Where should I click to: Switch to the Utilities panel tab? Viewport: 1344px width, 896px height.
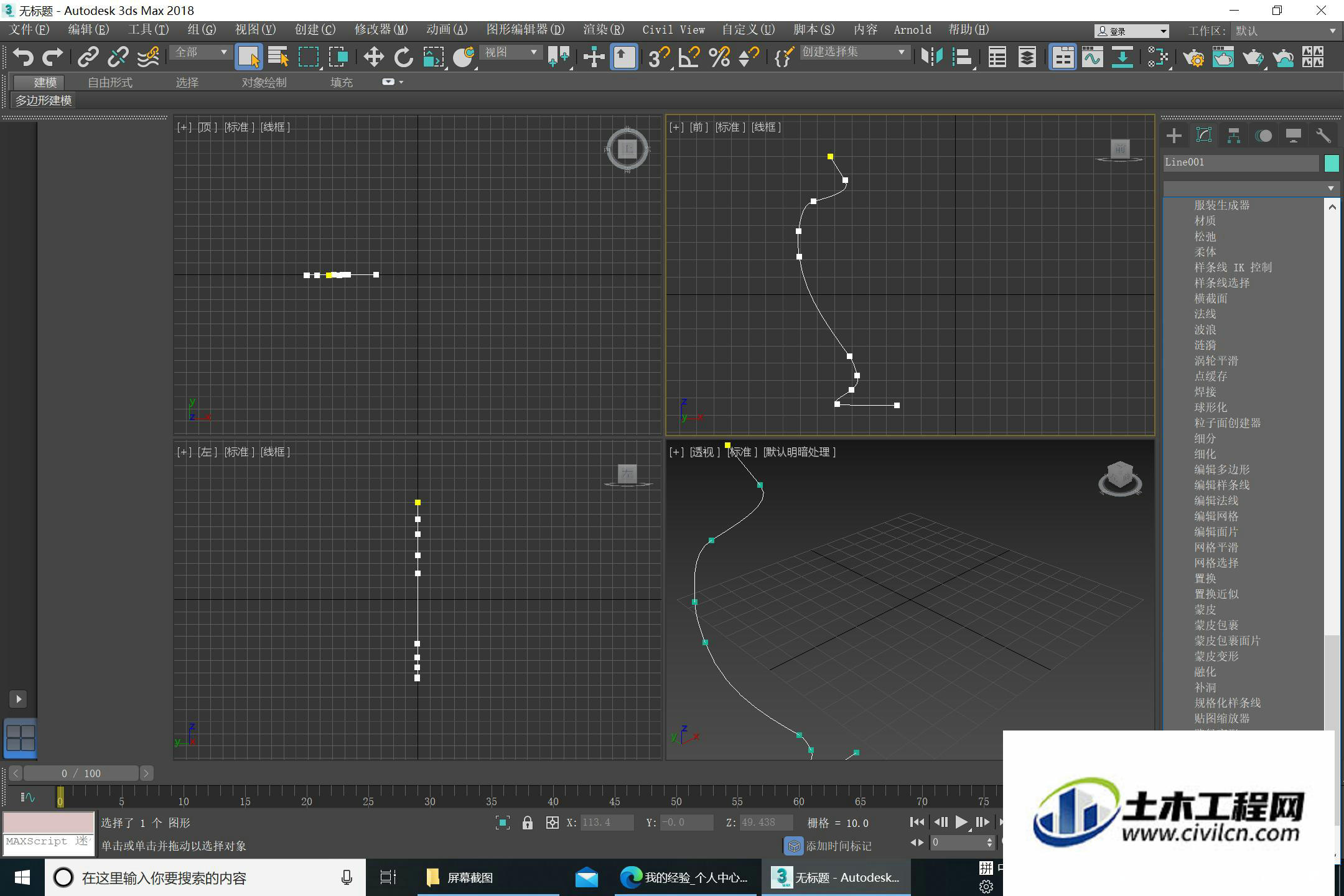point(1323,136)
